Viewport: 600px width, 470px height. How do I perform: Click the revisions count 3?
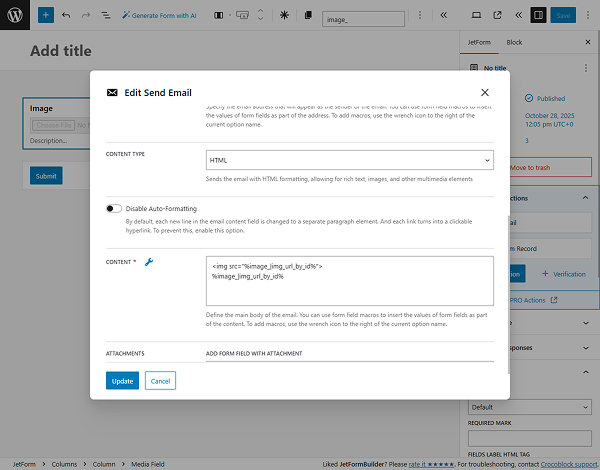(527, 141)
